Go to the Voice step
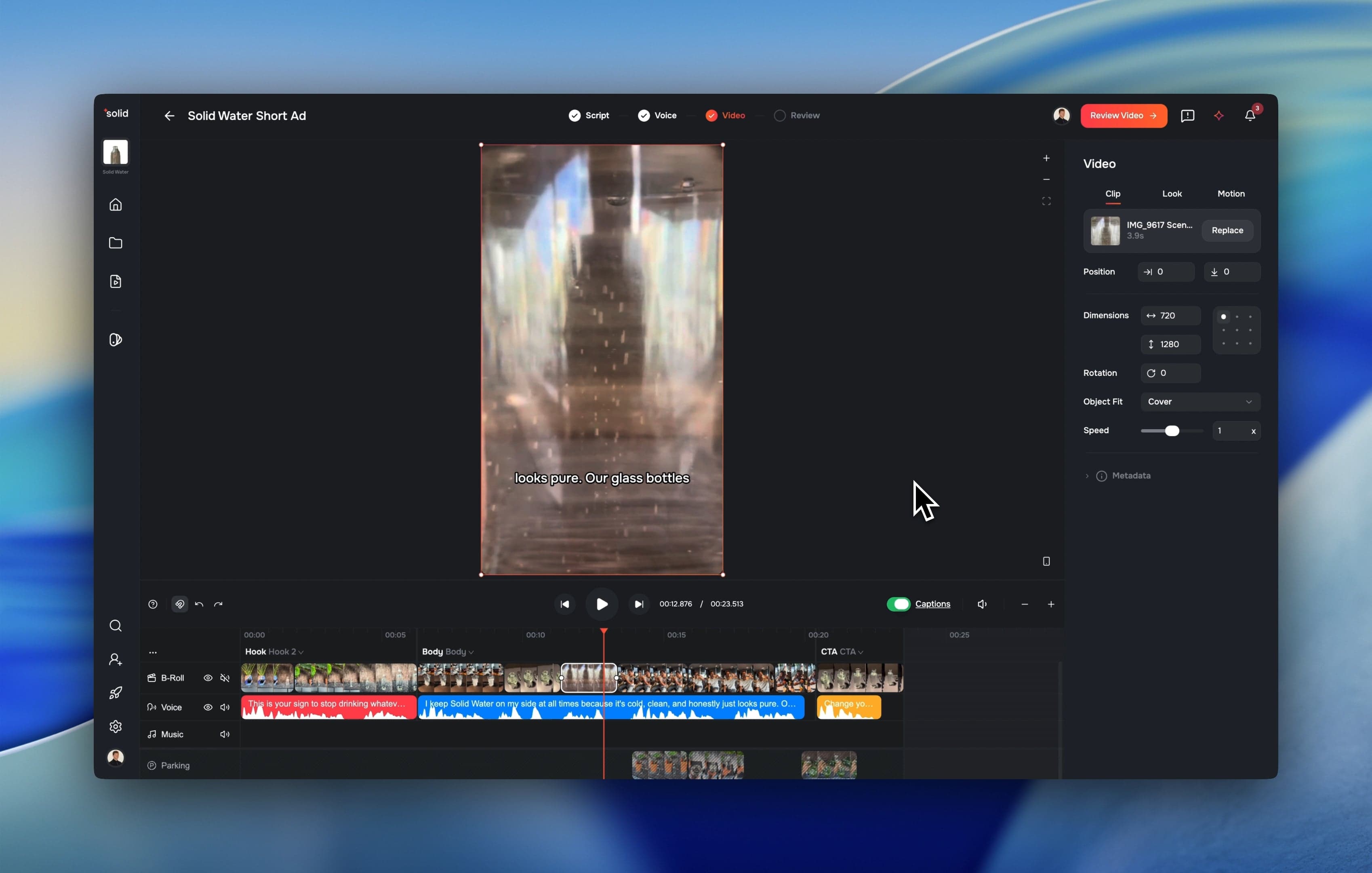Screen dimensions: 1372x873 click(657, 116)
